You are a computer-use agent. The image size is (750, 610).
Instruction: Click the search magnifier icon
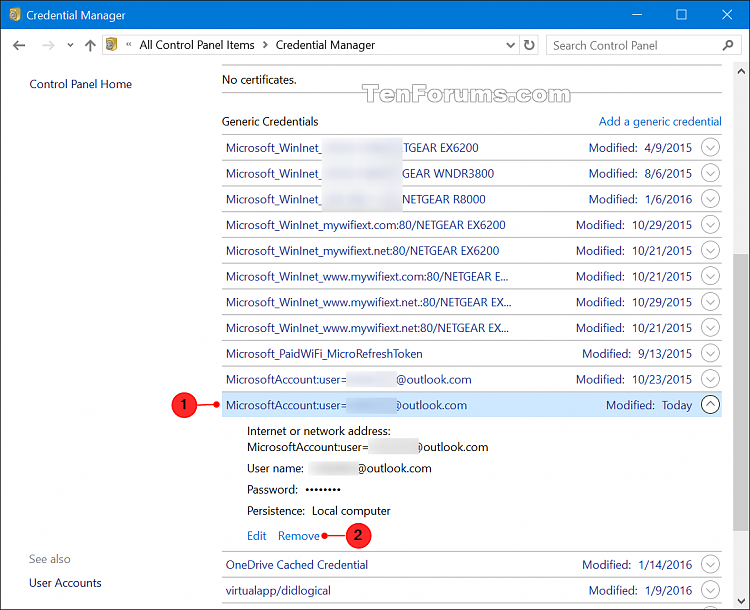click(x=728, y=45)
